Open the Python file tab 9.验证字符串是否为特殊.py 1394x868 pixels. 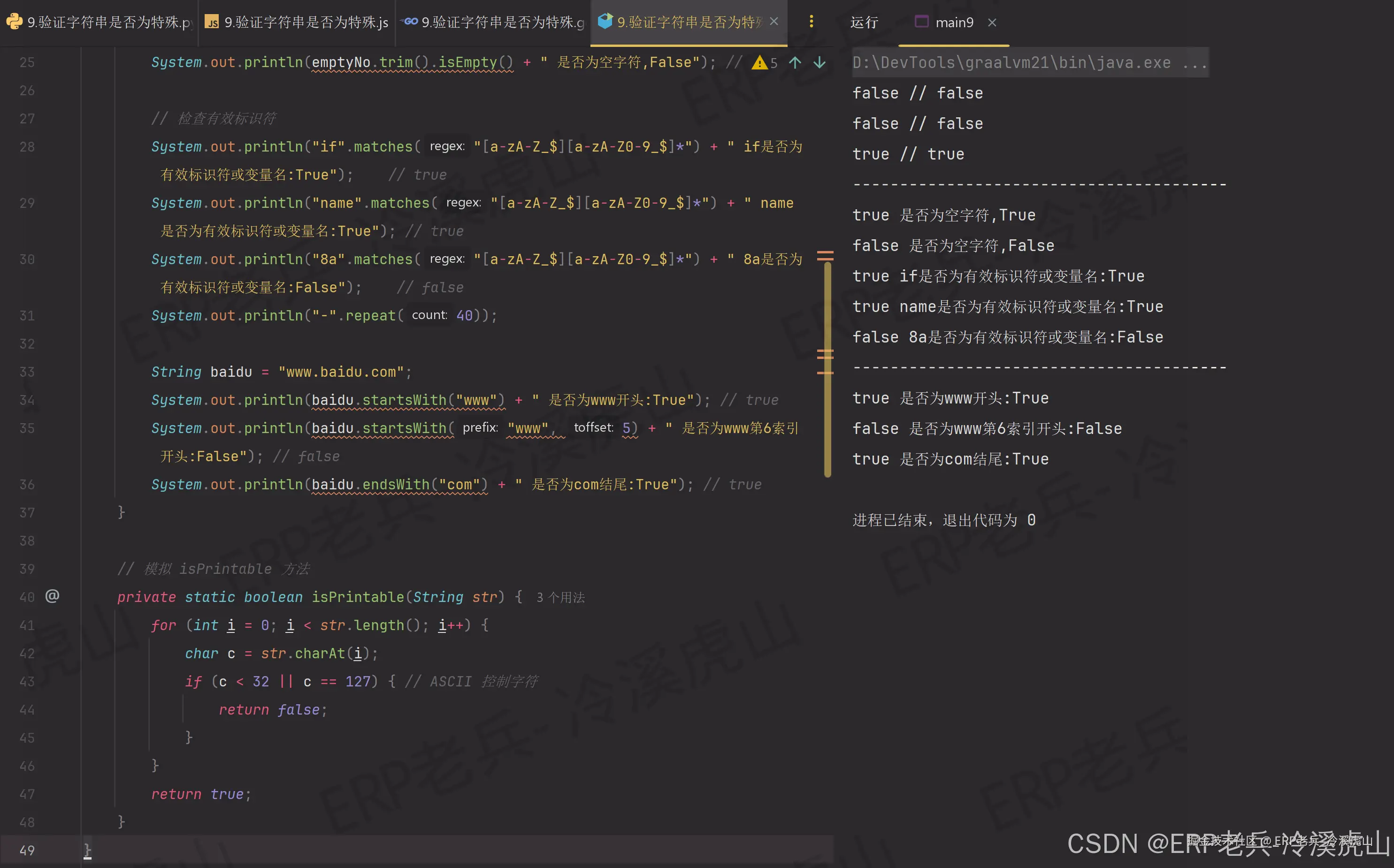click(109, 23)
